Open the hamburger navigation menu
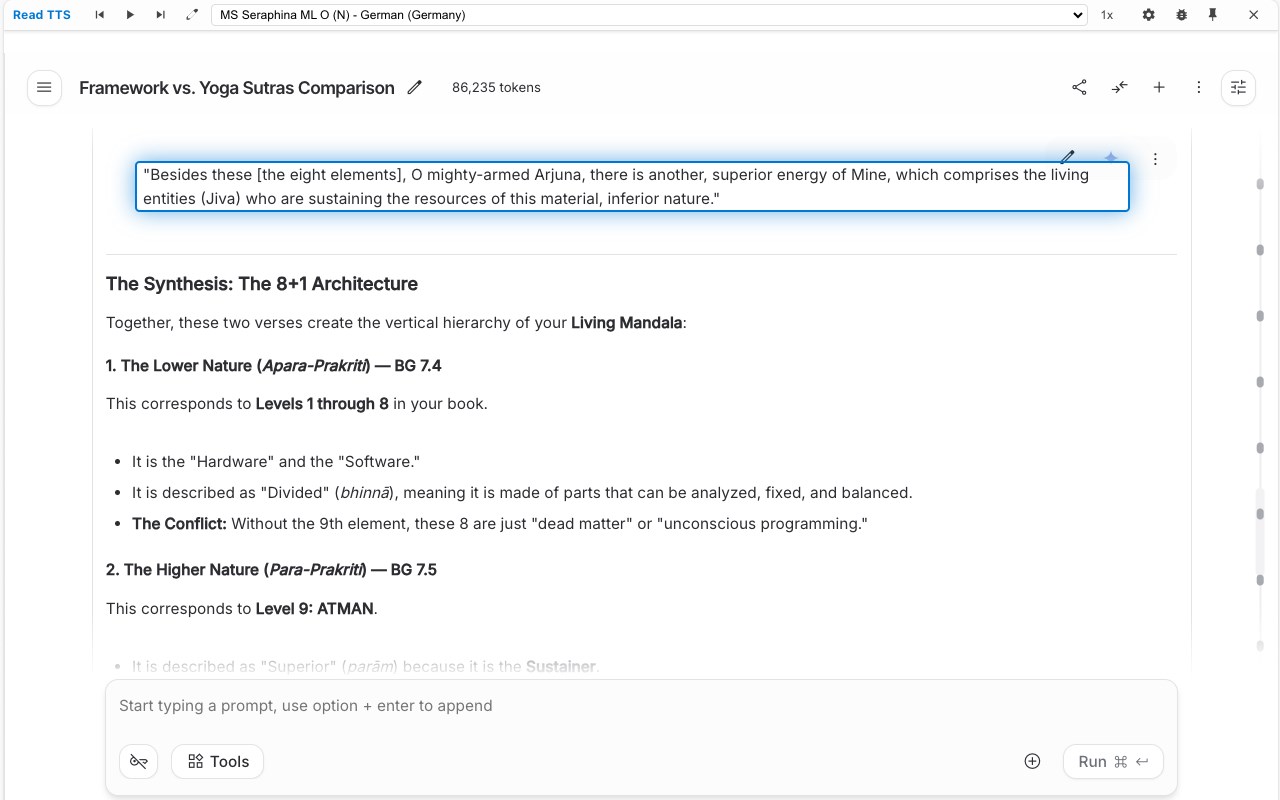Viewport: 1280px width, 800px height. point(44,87)
